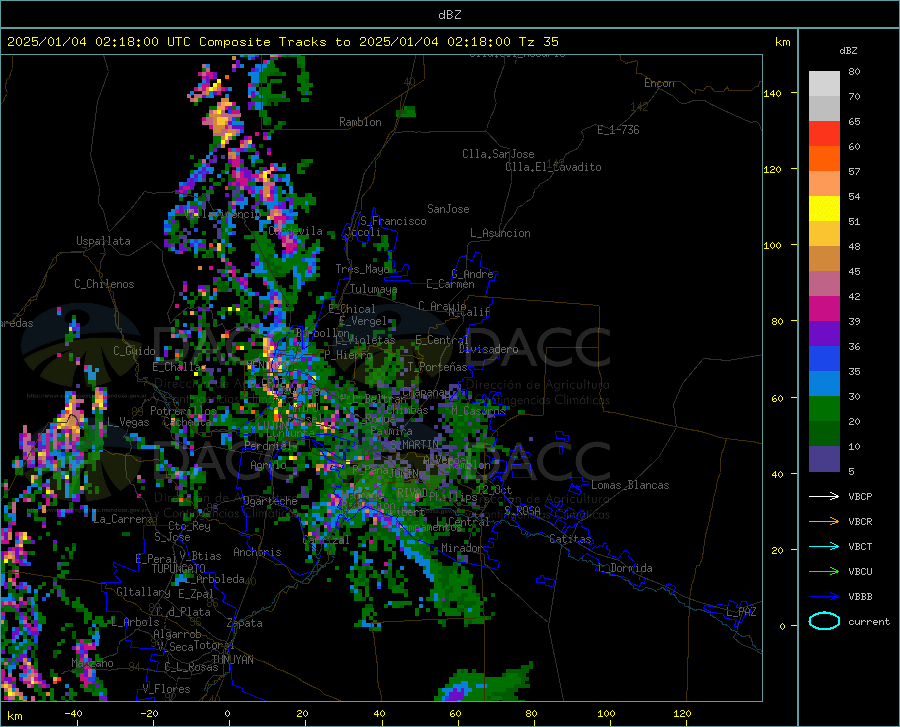The width and height of the screenshot is (900, 727).
Task: Click the 'Manzano' map label
Action: [x=92, y=663]
